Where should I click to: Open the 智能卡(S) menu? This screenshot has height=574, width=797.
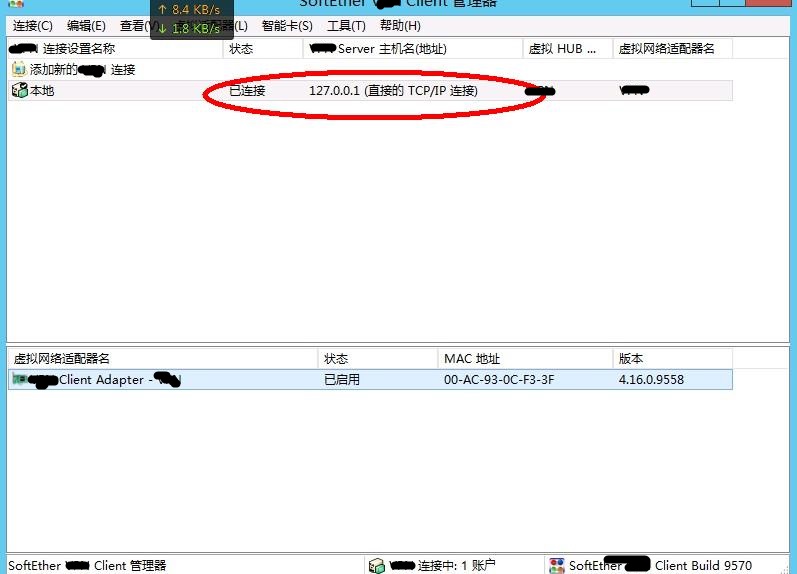[x=287, y=26]
